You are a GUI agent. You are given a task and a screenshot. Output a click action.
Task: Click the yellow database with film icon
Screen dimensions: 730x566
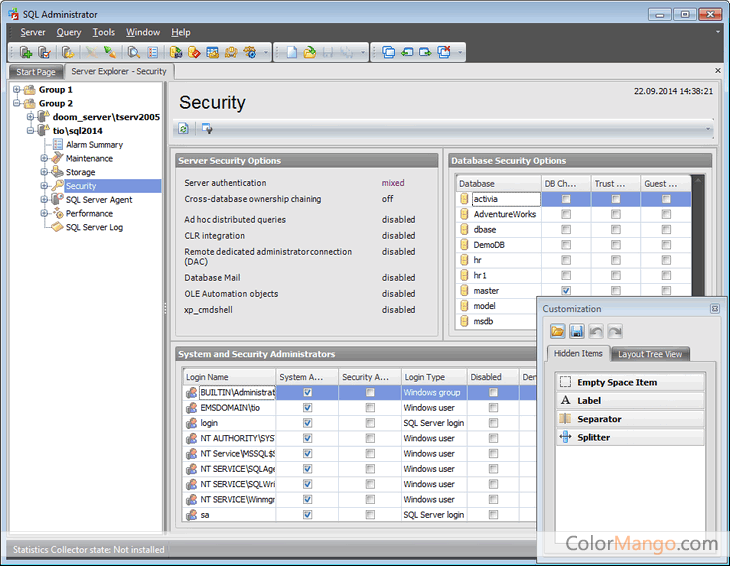(x=176, y=52)
